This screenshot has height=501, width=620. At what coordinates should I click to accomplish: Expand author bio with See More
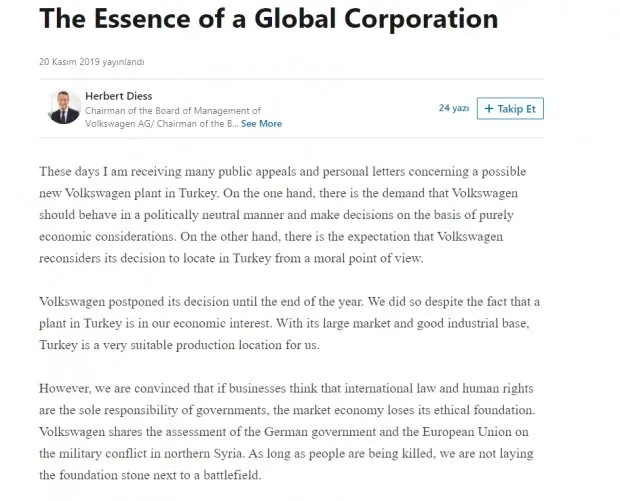[261, 124]
